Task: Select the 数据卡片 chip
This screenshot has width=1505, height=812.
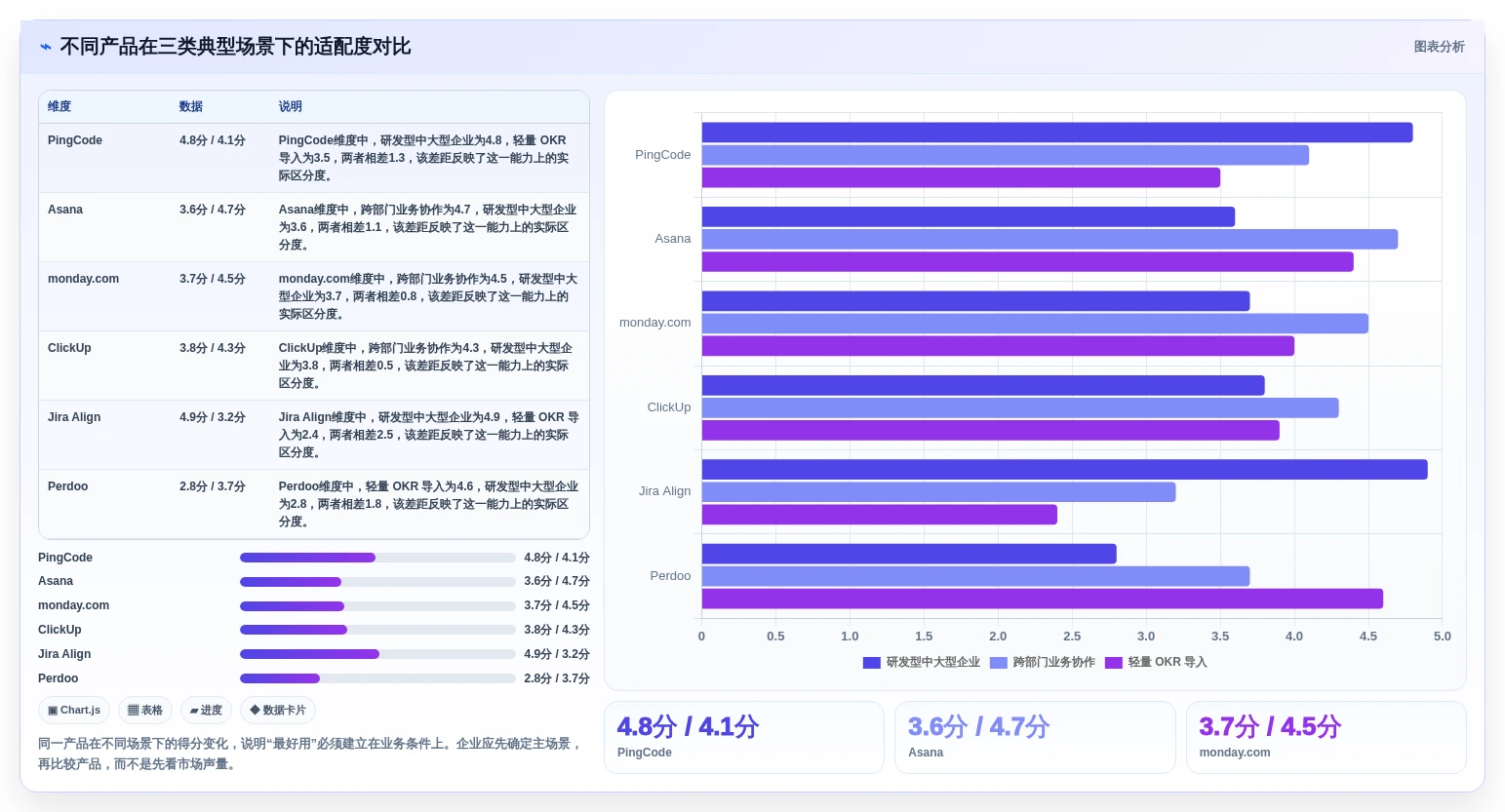Action: click(x=278, y=710)
